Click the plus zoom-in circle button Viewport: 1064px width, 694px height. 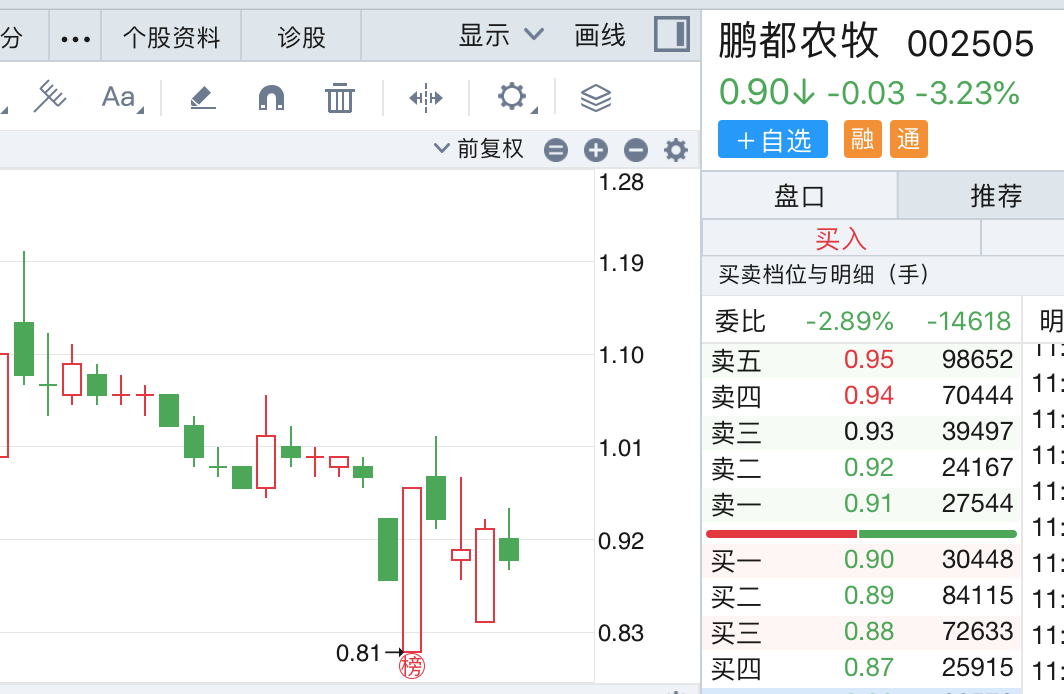point(596,150)
